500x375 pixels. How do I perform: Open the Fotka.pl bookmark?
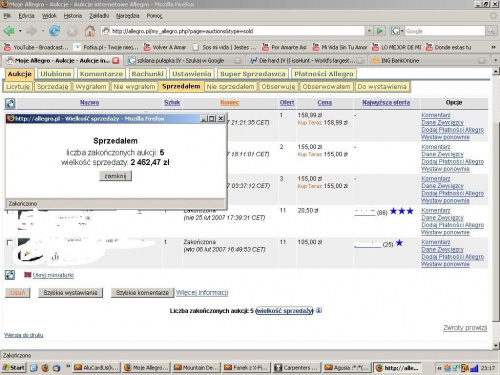[106, 47]
